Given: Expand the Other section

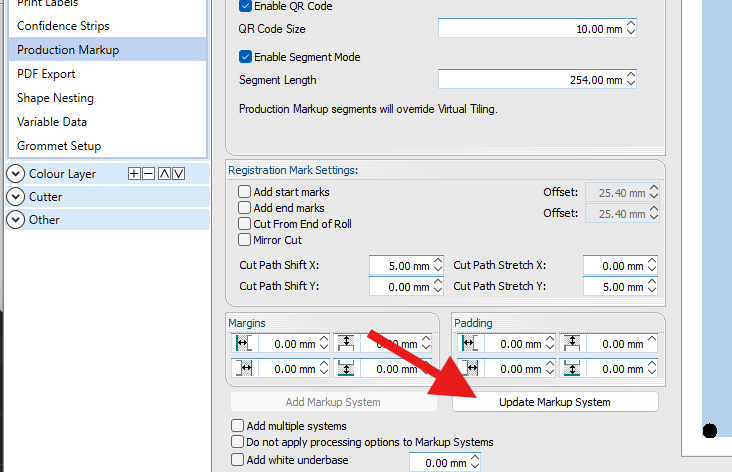Looking at the screenshot, I should pyautogui.click(x=16, y=220).
